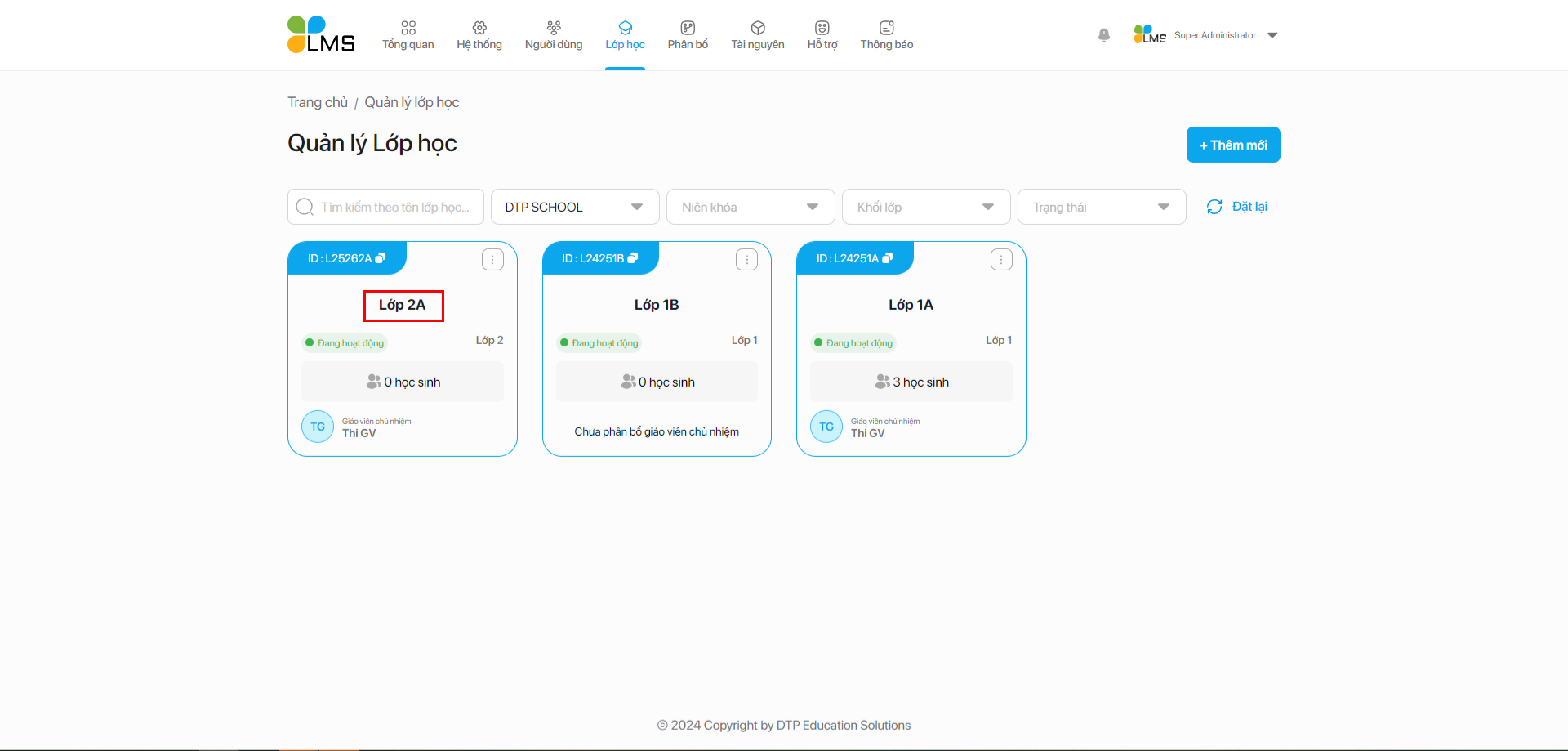The height and width of the screenshot is (751, 1568).
Task: Copy class ID L25262A
Action: click(381, 258)
